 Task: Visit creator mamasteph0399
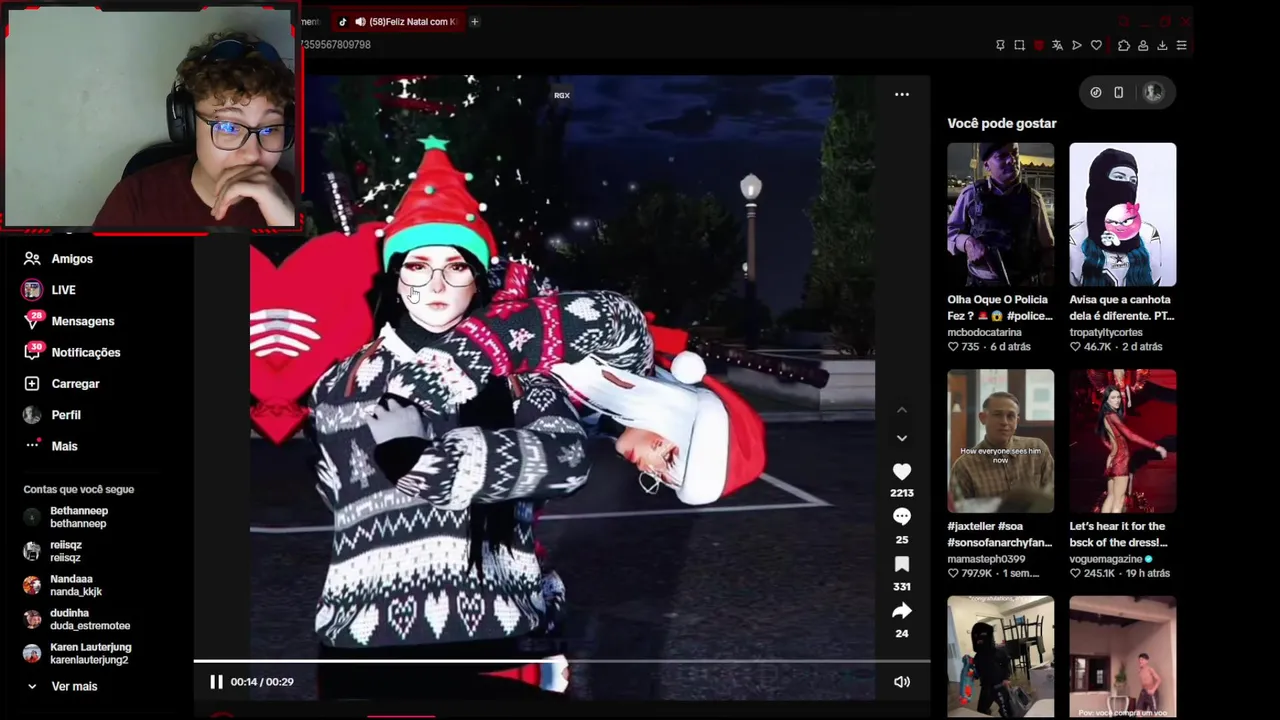[986, 559]
